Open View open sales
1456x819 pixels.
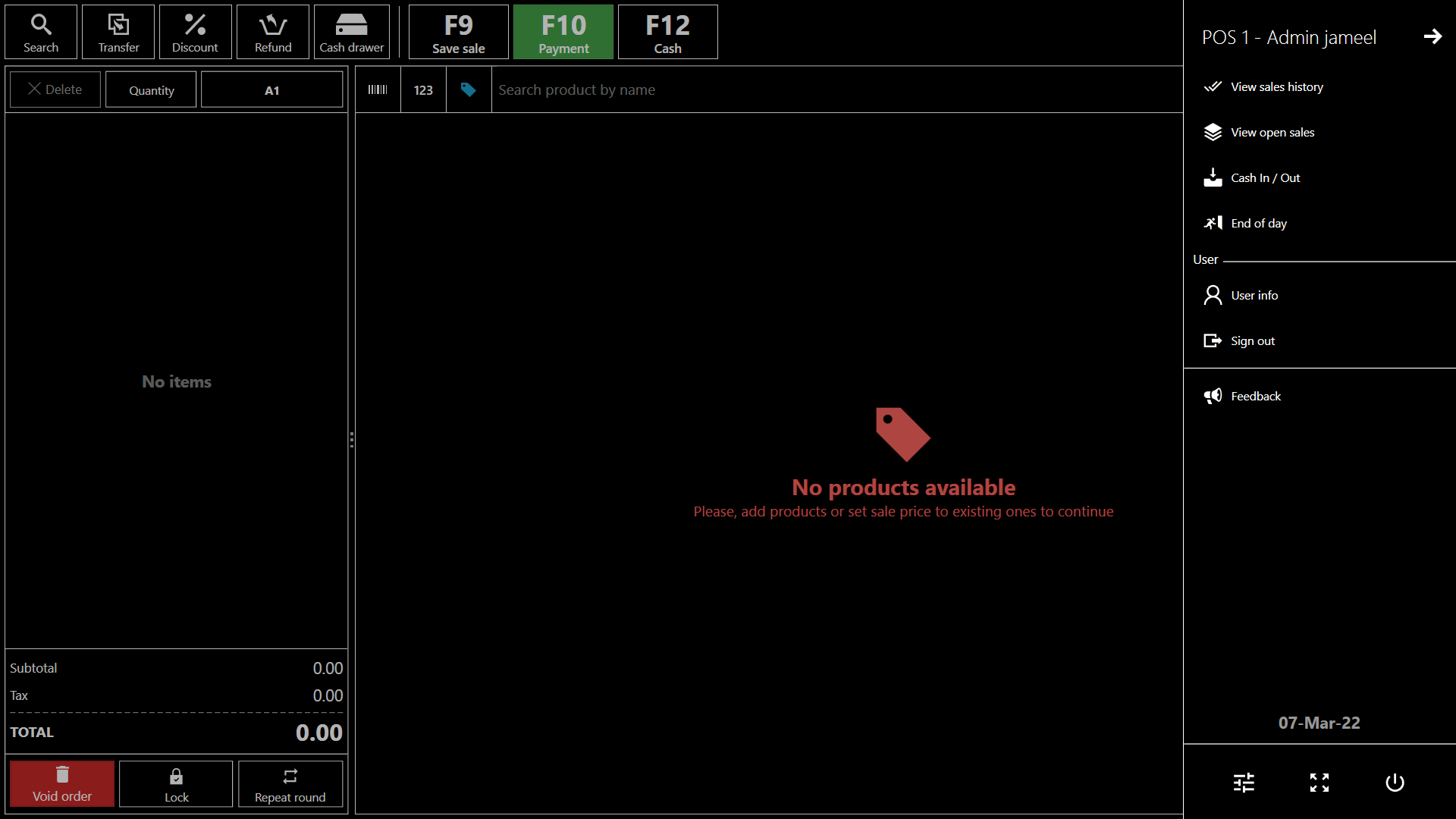[x=1272, y=132]
